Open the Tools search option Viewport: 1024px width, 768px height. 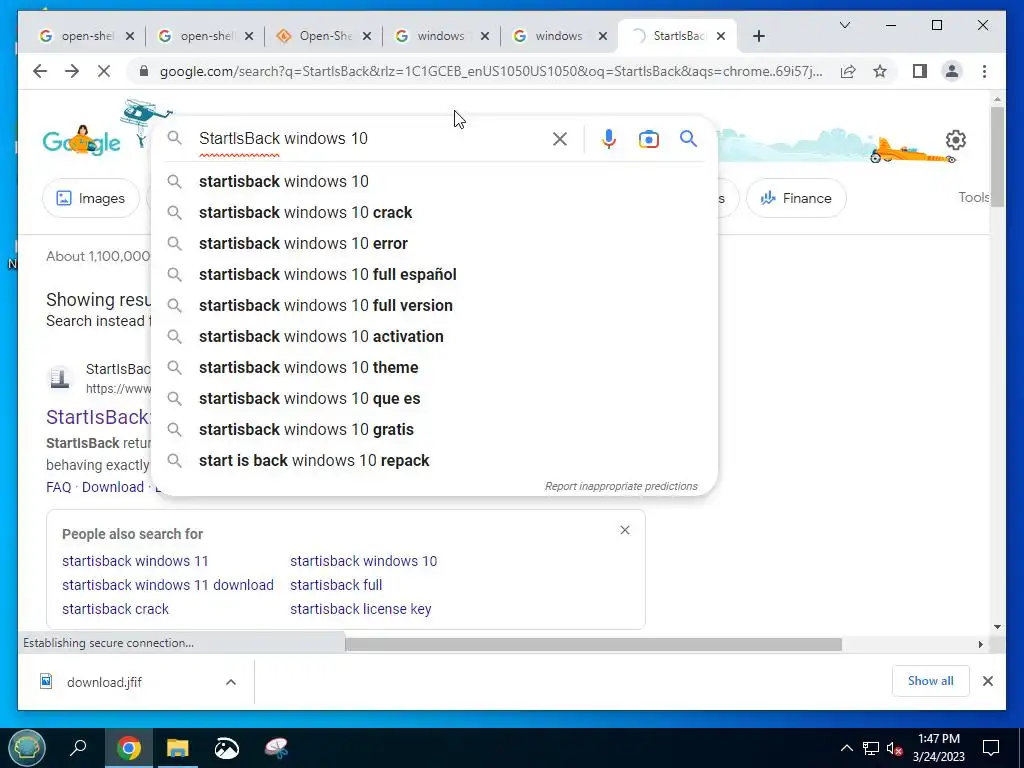click(973, 197)
